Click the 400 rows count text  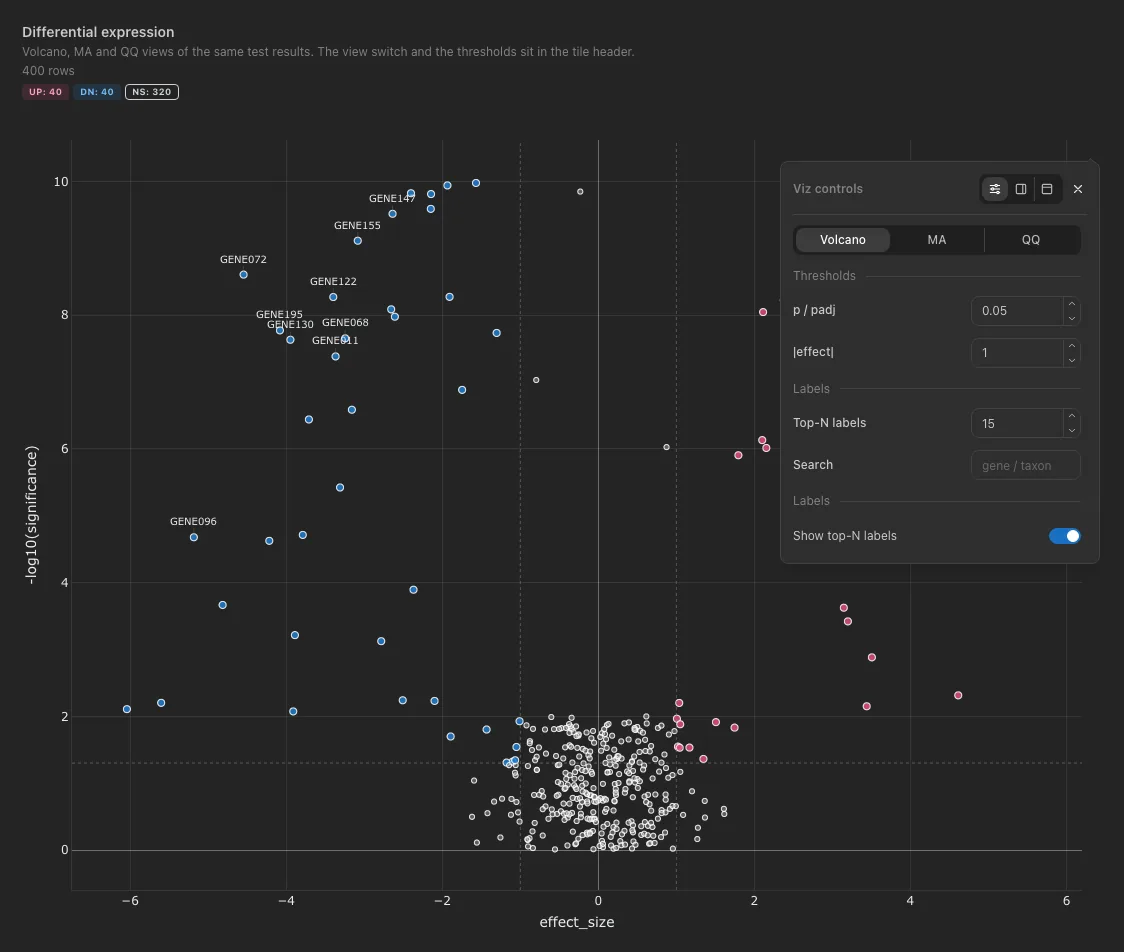click(x=48, y=71)
